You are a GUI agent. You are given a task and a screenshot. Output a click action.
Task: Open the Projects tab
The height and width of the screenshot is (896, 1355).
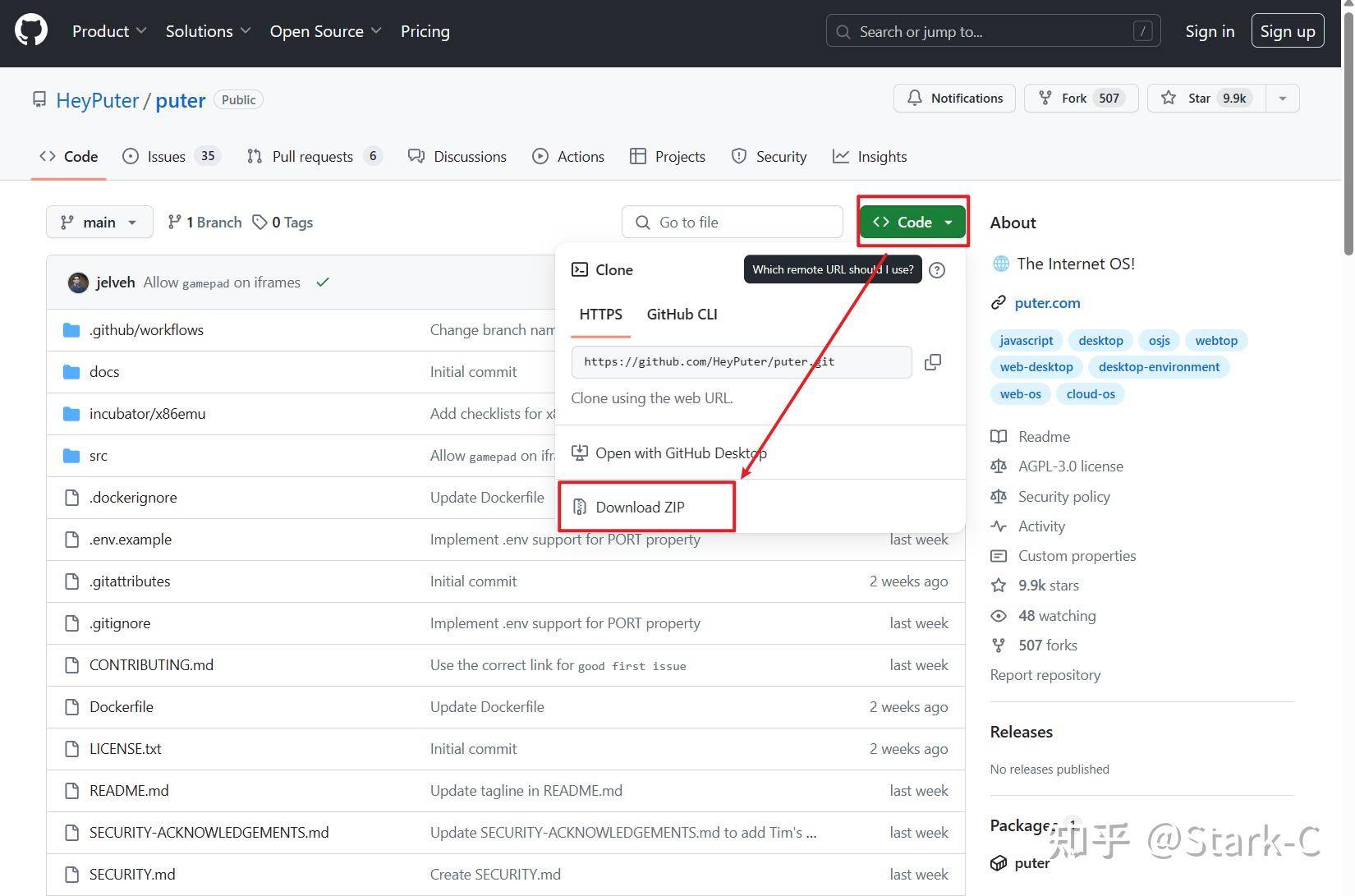[x=668, y=157]
